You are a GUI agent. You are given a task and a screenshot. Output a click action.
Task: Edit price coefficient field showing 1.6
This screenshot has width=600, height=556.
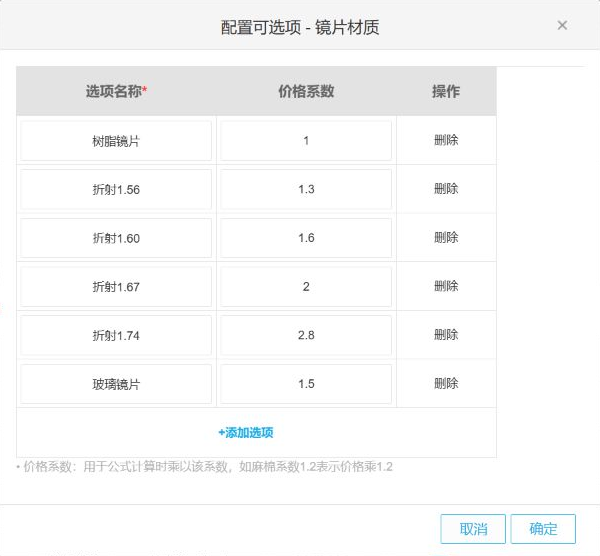coord(306,238)
